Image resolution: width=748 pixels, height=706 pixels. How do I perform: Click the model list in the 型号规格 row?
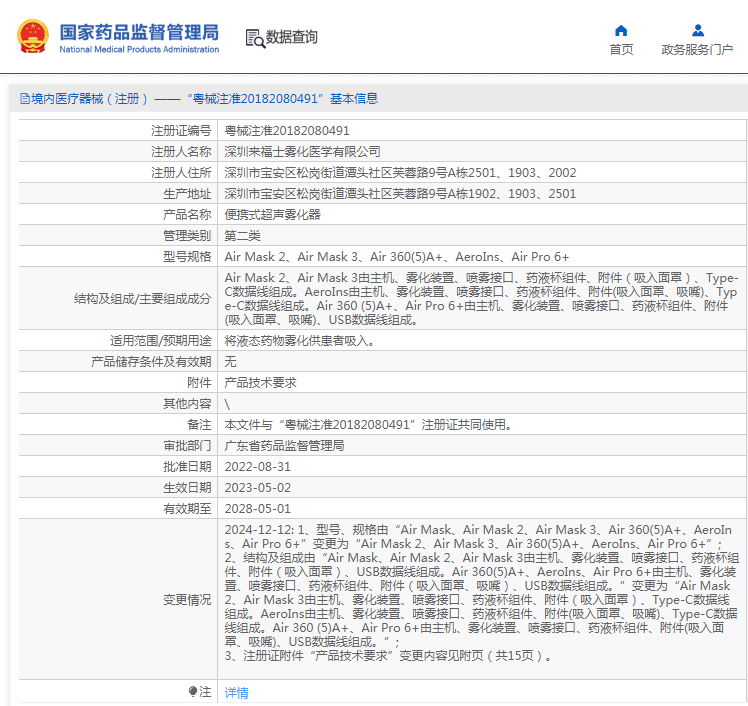396,257
